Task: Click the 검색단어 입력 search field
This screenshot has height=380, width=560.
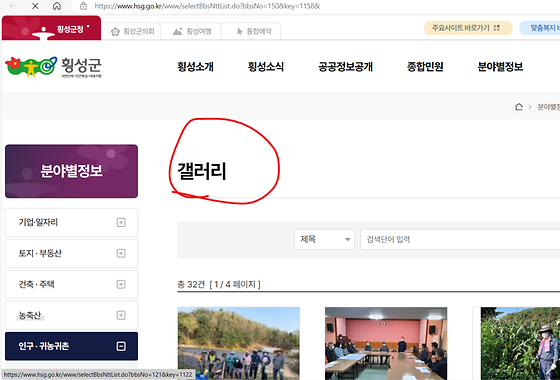Action: tap(460, 239)
